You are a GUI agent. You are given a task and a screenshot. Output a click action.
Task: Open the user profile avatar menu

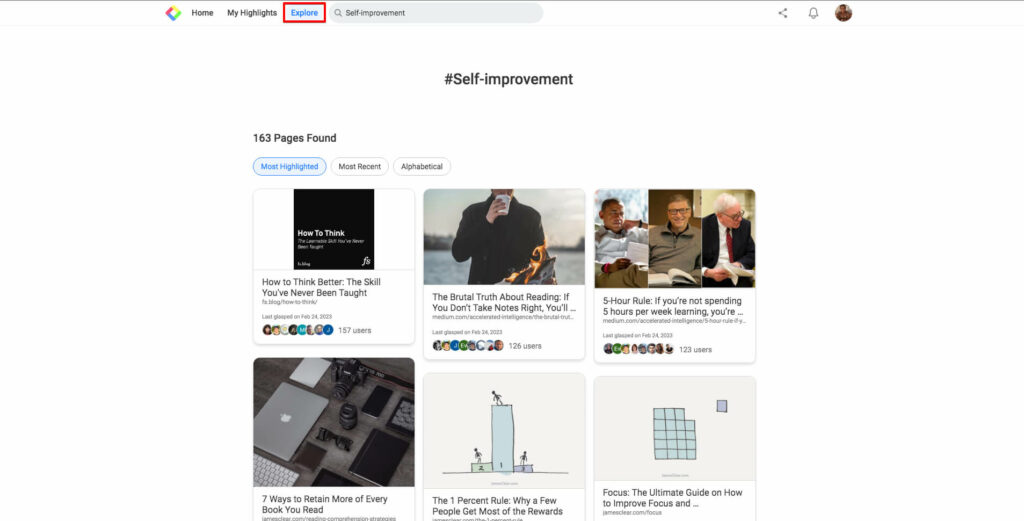[843, 13]
